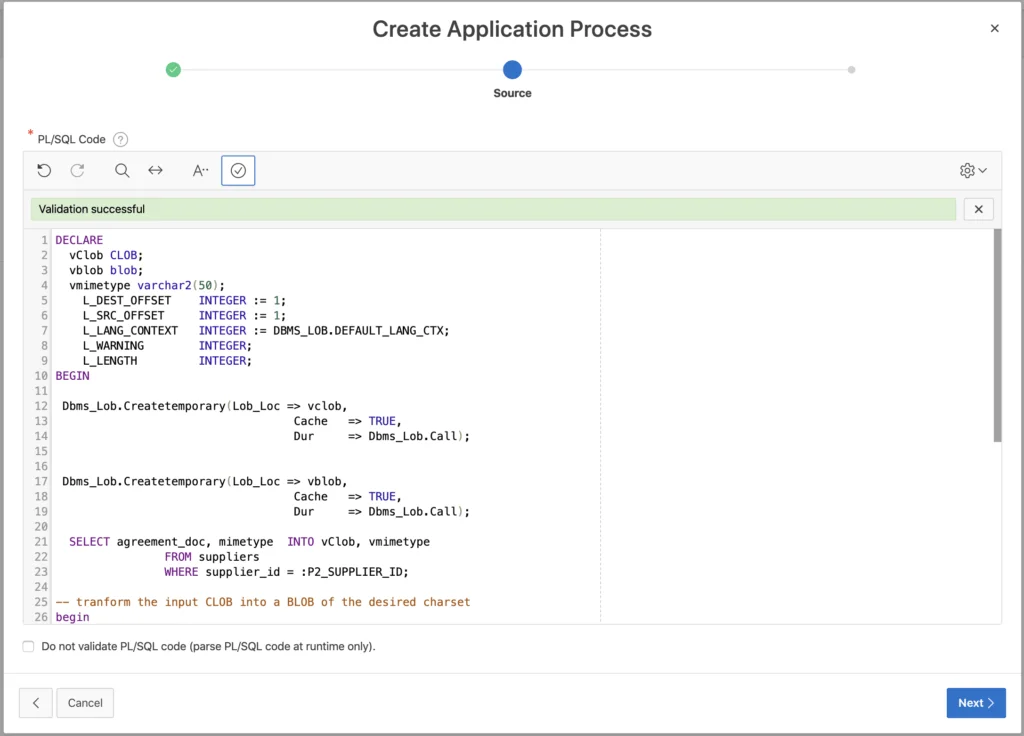Close the Create Application Process dialog
This screenshot has height=736, width=1024.
point(994,29)
